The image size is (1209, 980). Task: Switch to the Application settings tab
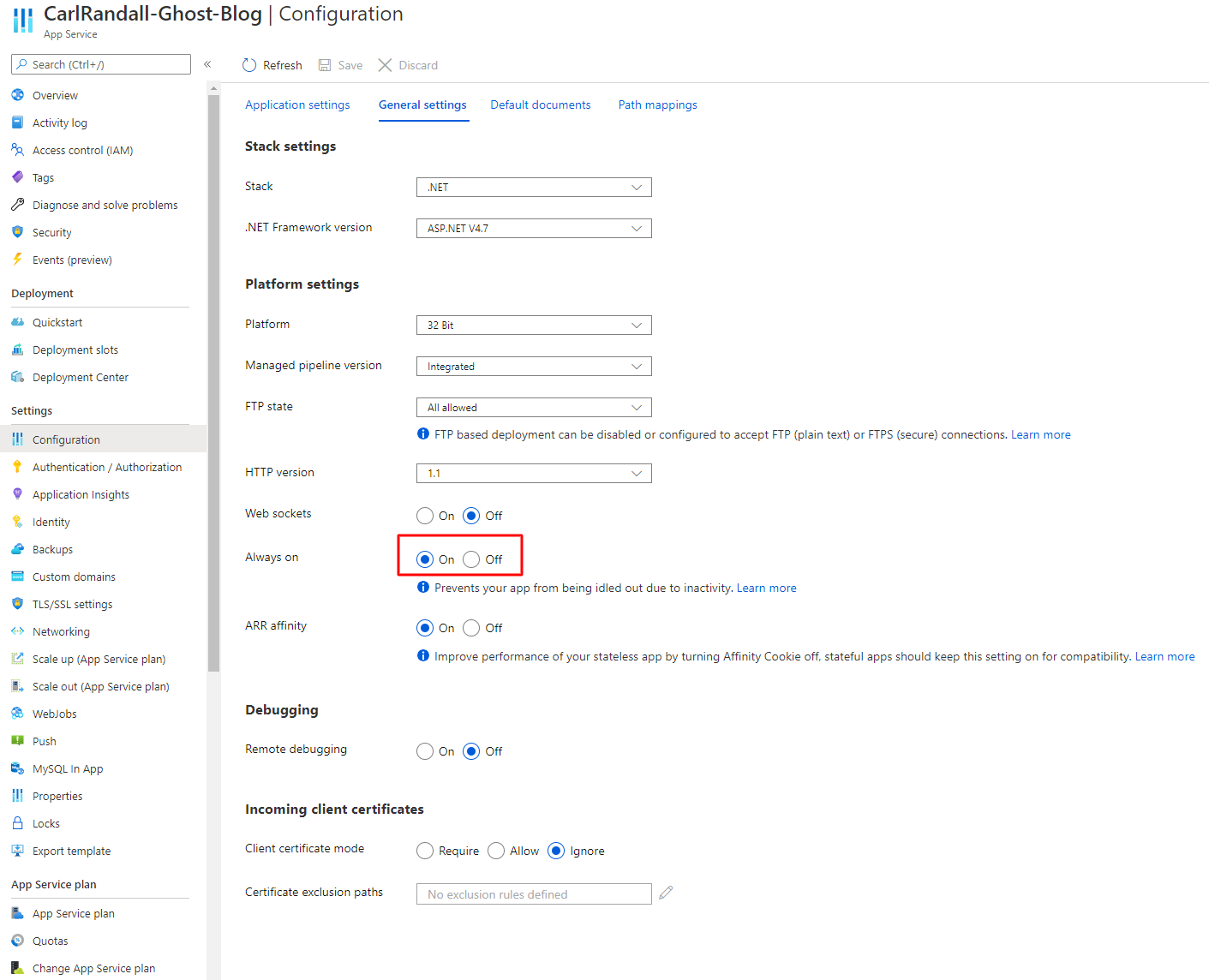pyautogui.click(x=297, y=105)
